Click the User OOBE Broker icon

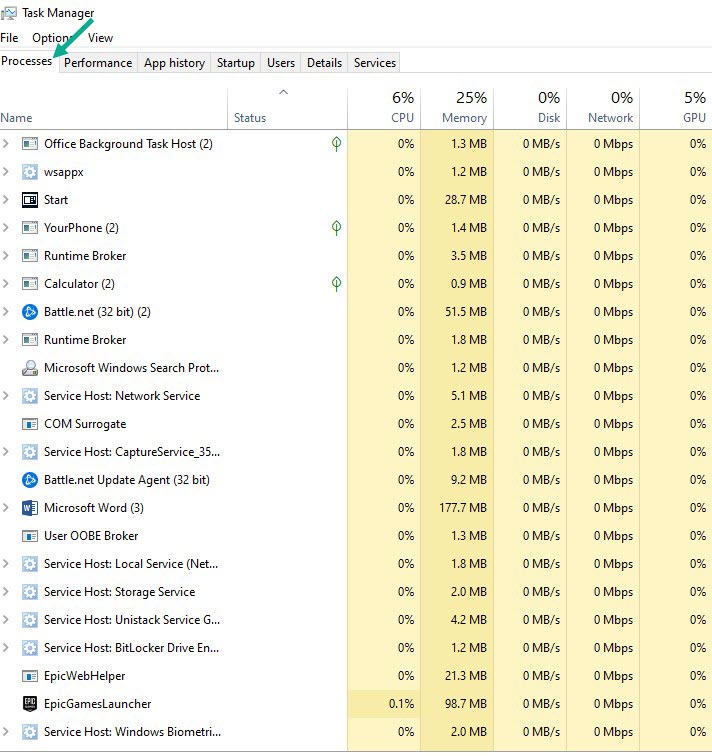30,536
